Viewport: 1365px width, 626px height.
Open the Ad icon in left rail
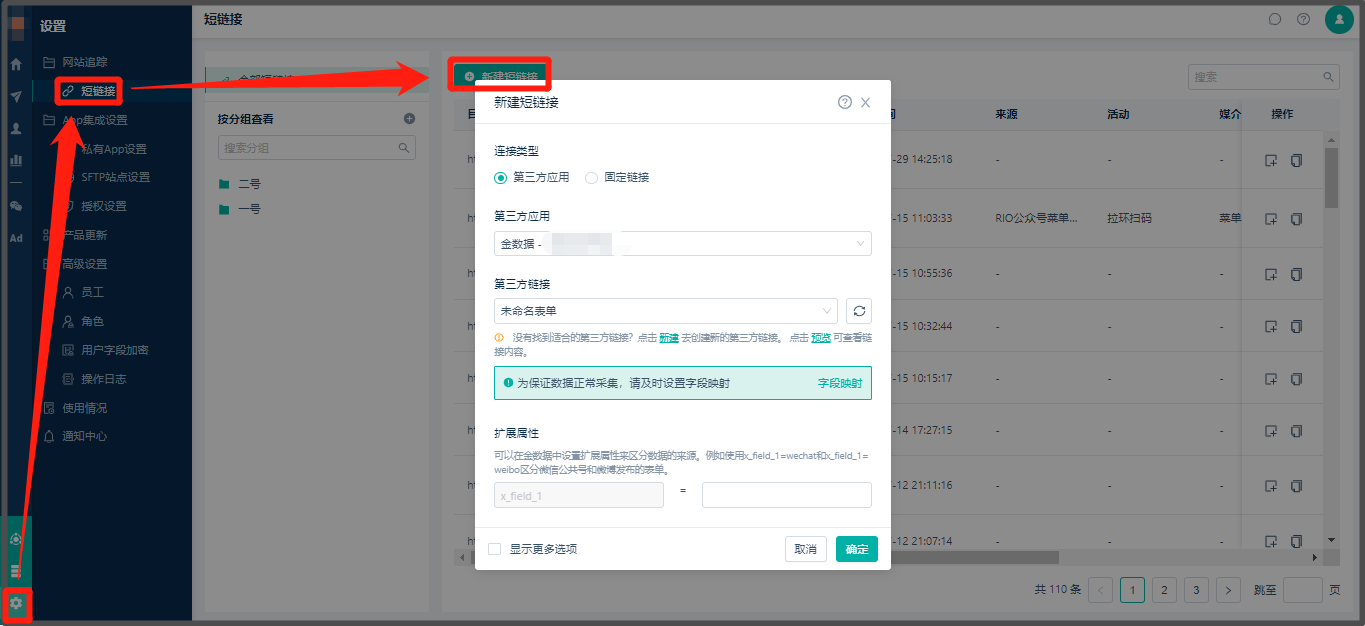16,238
